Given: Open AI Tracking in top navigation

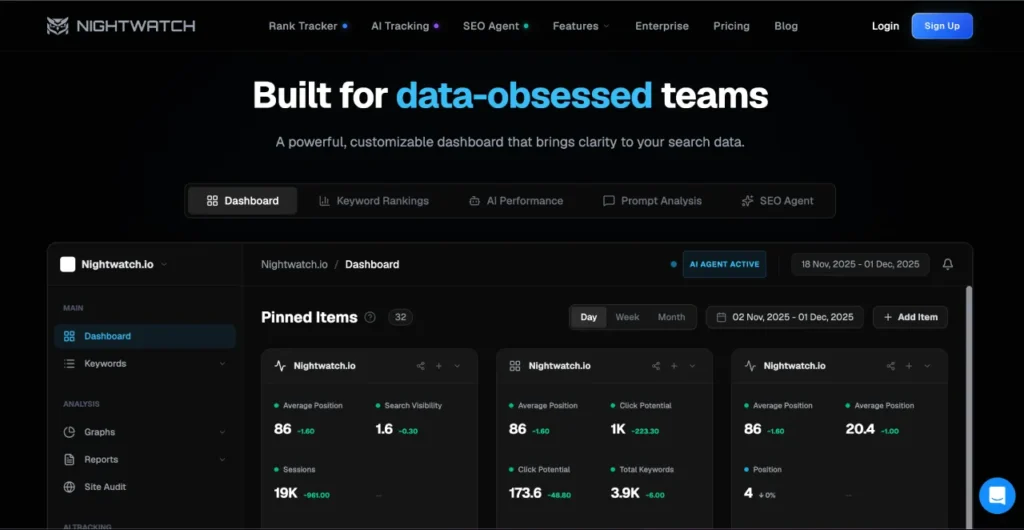Looking at the screenshot, I should [405, 26].
